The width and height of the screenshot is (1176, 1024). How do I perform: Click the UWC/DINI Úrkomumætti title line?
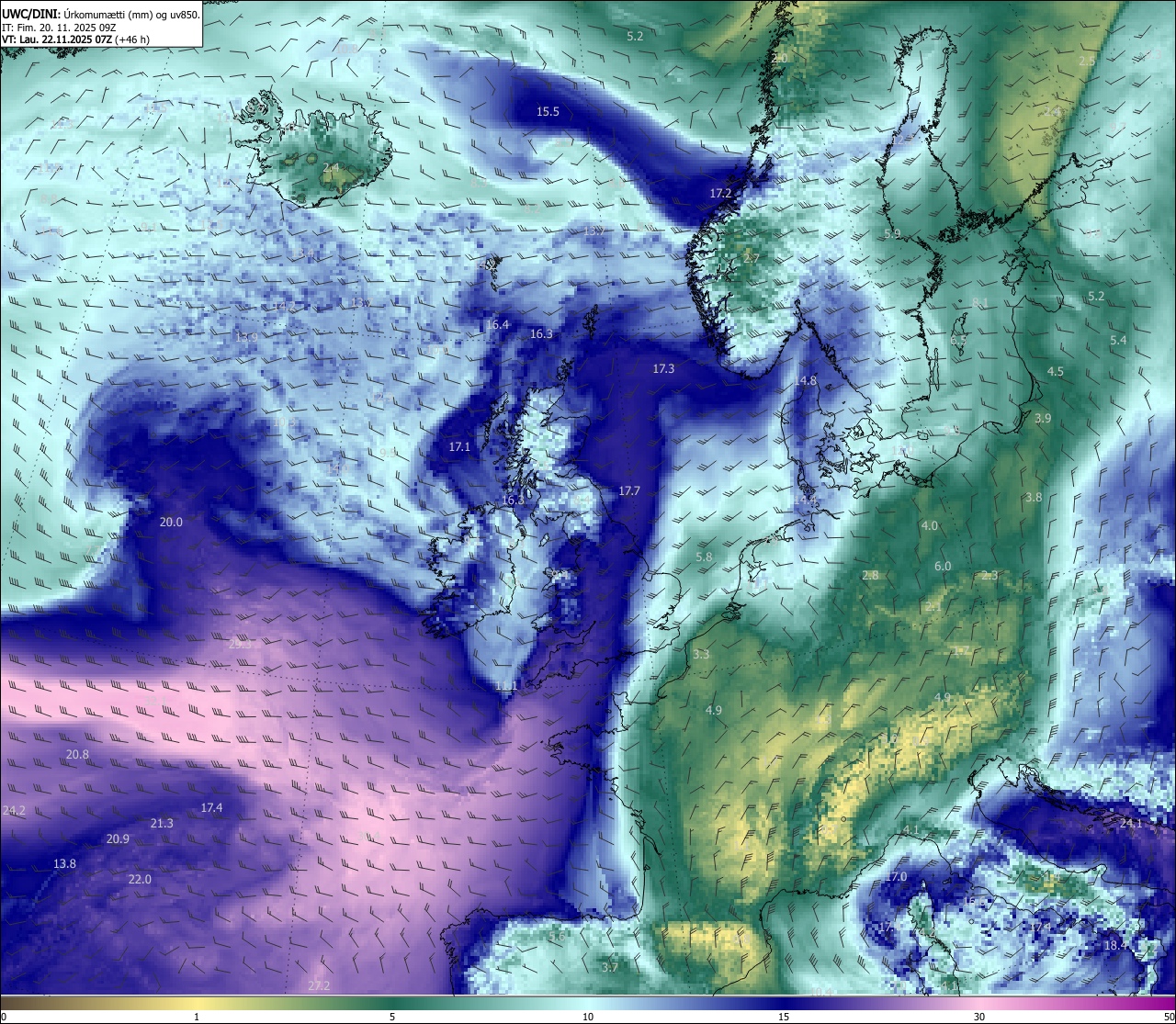pos(101,14)
